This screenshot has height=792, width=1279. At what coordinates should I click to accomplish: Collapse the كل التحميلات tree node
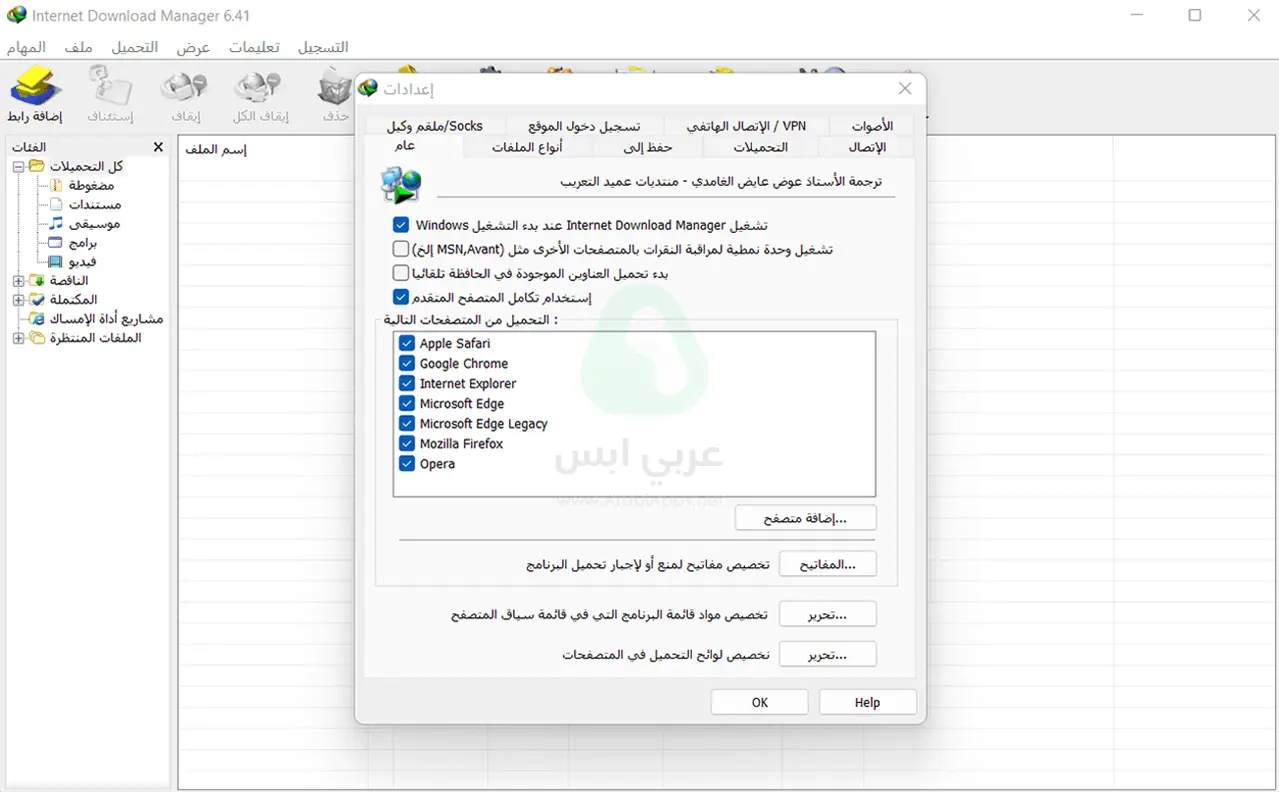(x=18, y=167)
